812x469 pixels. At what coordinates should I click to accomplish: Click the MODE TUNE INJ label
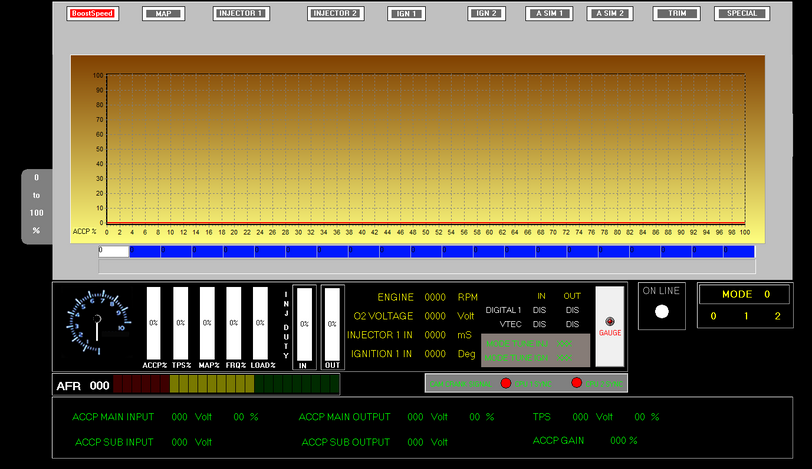[x=517, y=343]
